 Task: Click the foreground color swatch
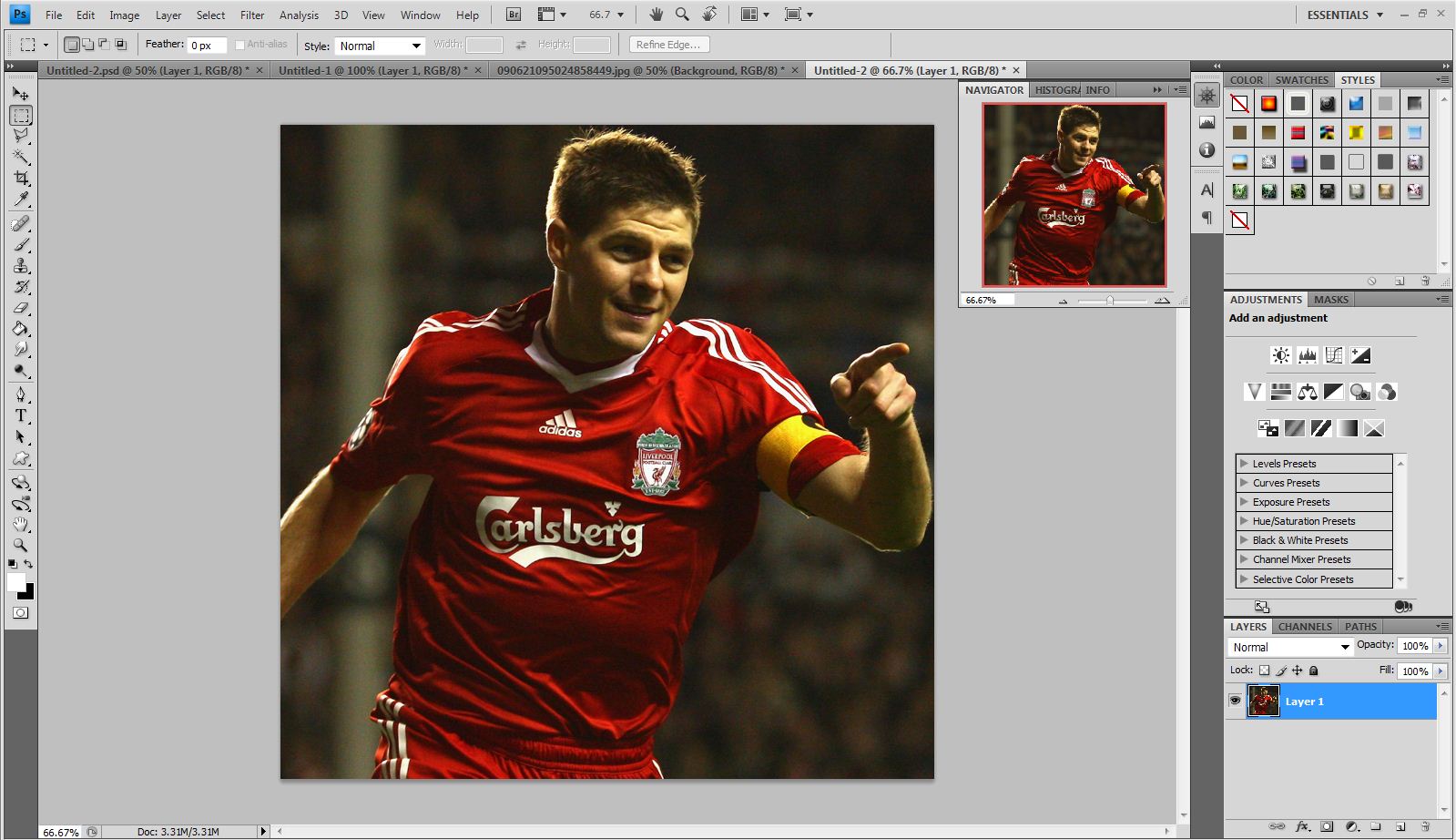tap(17, 582)
